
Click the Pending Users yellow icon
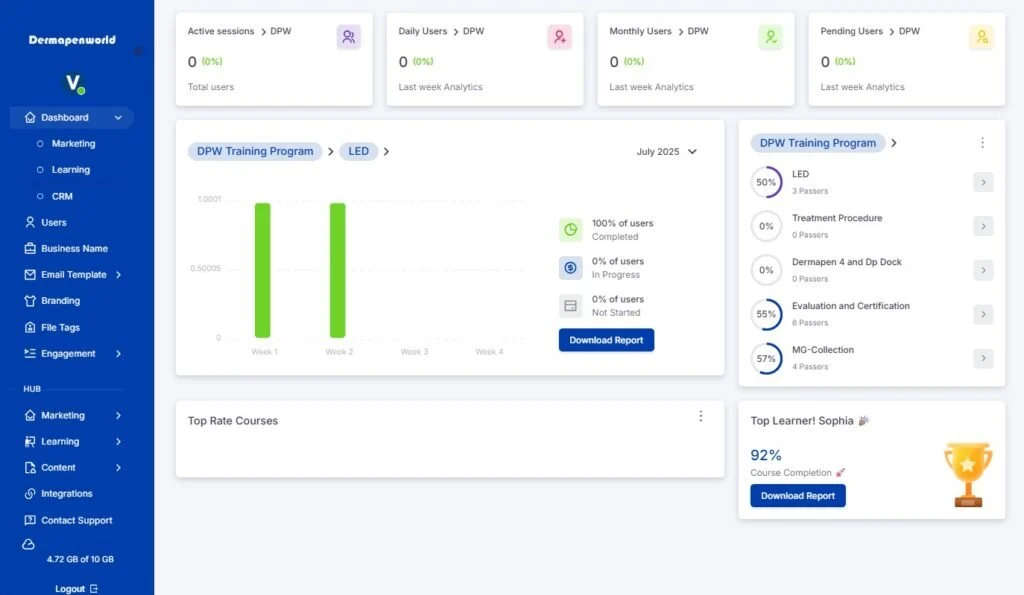tap(981, 37)
